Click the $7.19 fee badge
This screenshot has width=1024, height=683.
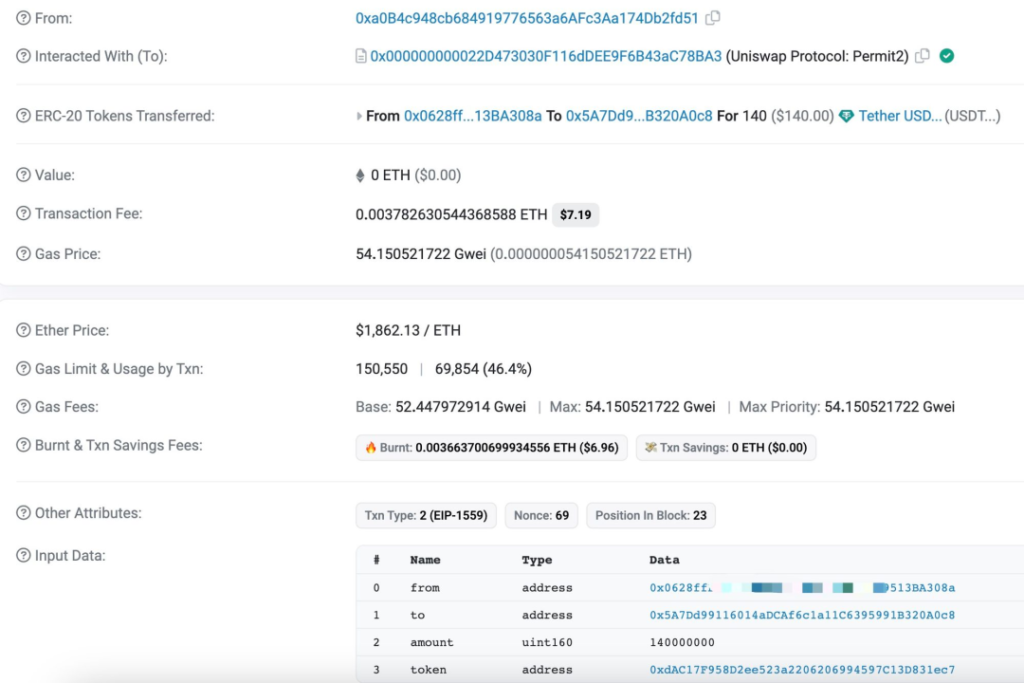(x=575, y=214)
